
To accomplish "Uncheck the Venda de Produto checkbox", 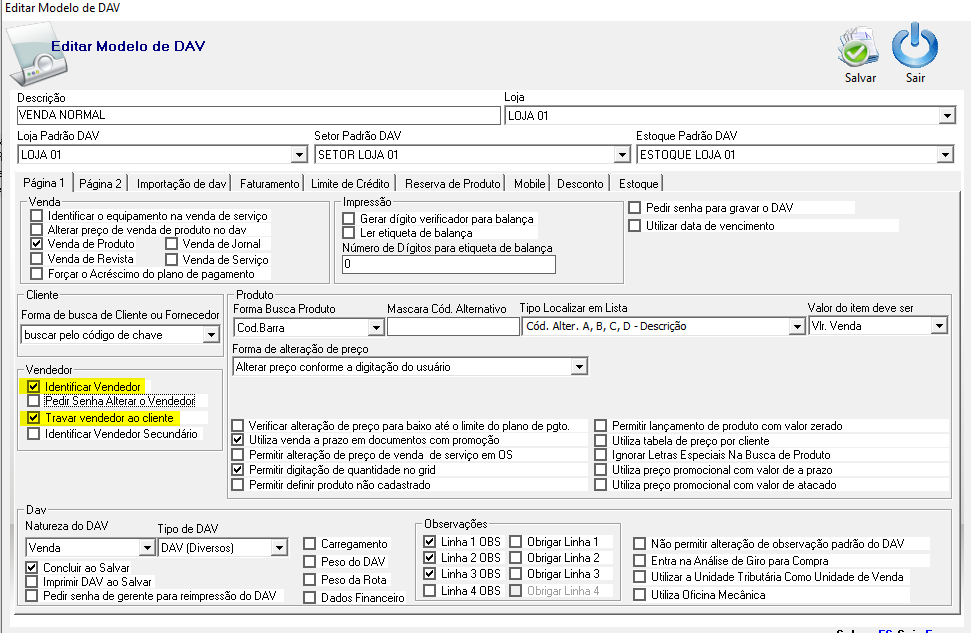I will tap(37, 244).
